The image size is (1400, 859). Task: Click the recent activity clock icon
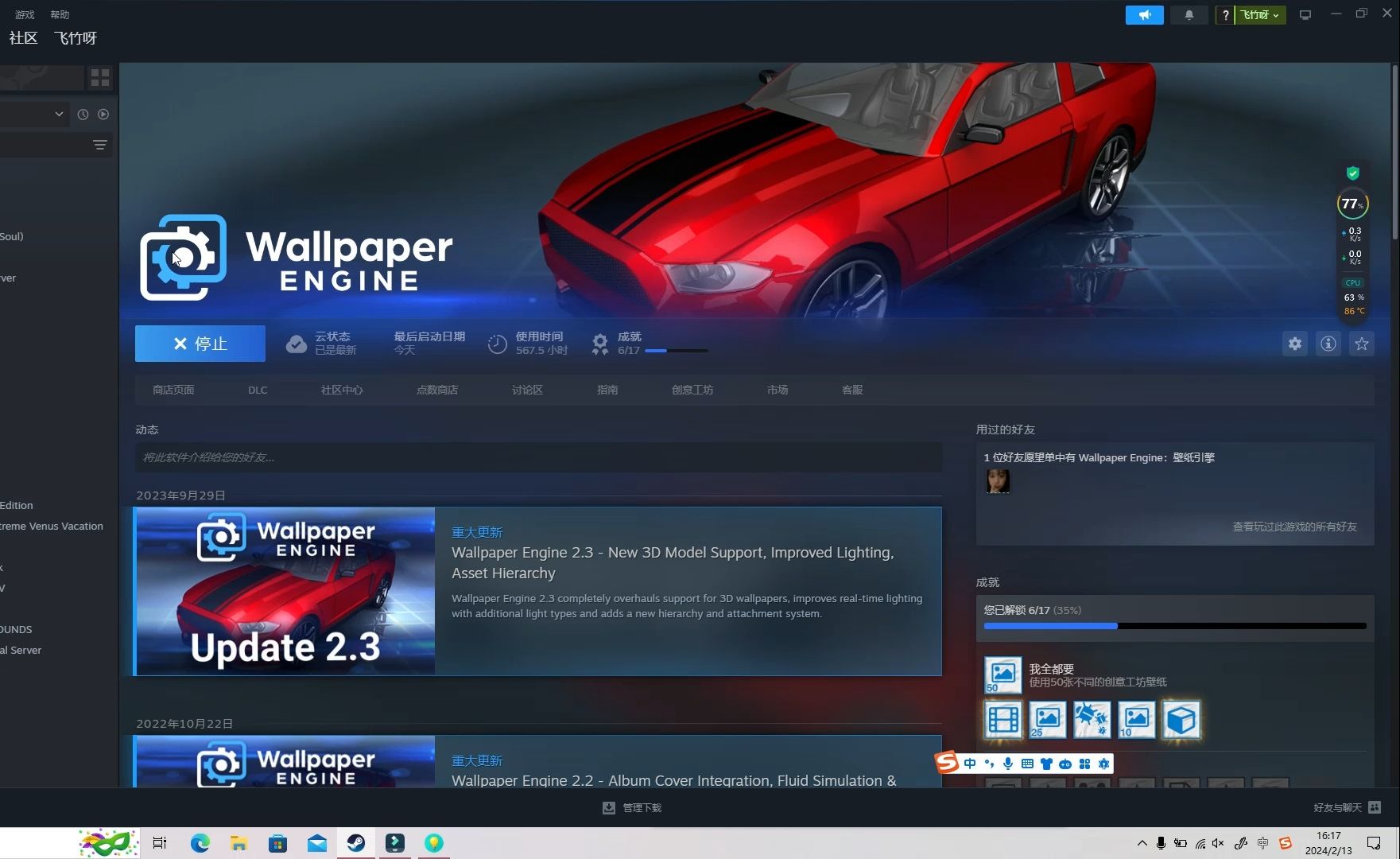pyautogui.click(x=83, y=115)
